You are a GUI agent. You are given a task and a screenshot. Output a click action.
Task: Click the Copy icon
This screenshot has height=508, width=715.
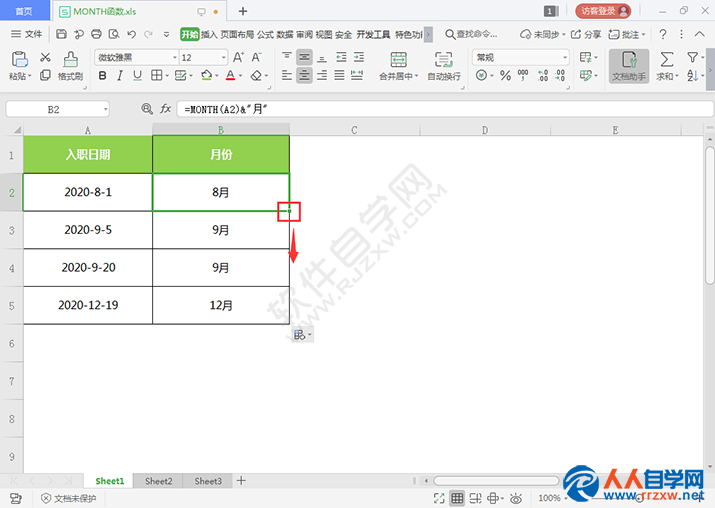[45, 75]
